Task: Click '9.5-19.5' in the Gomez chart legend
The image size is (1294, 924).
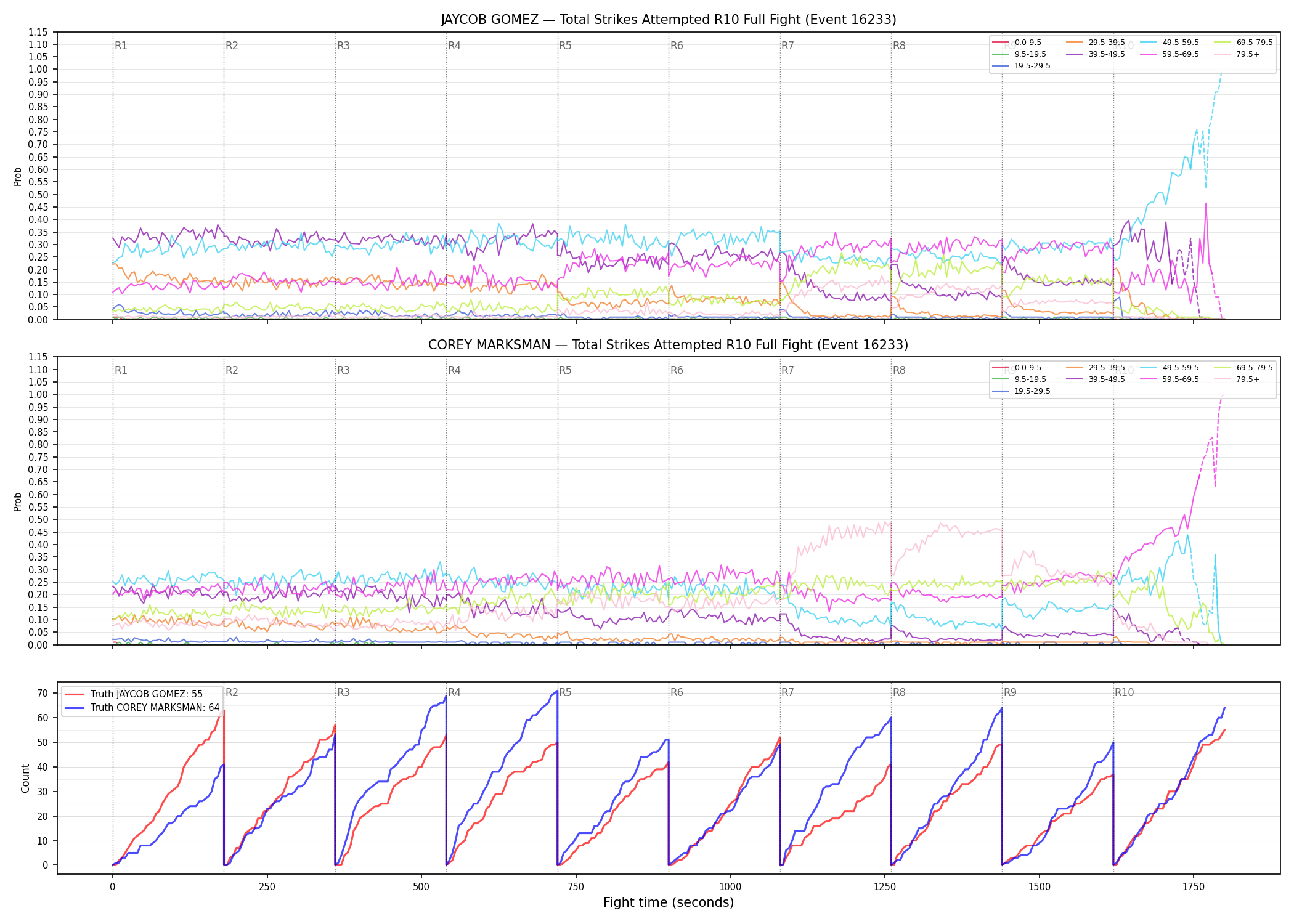Action: pos(1030,54)
